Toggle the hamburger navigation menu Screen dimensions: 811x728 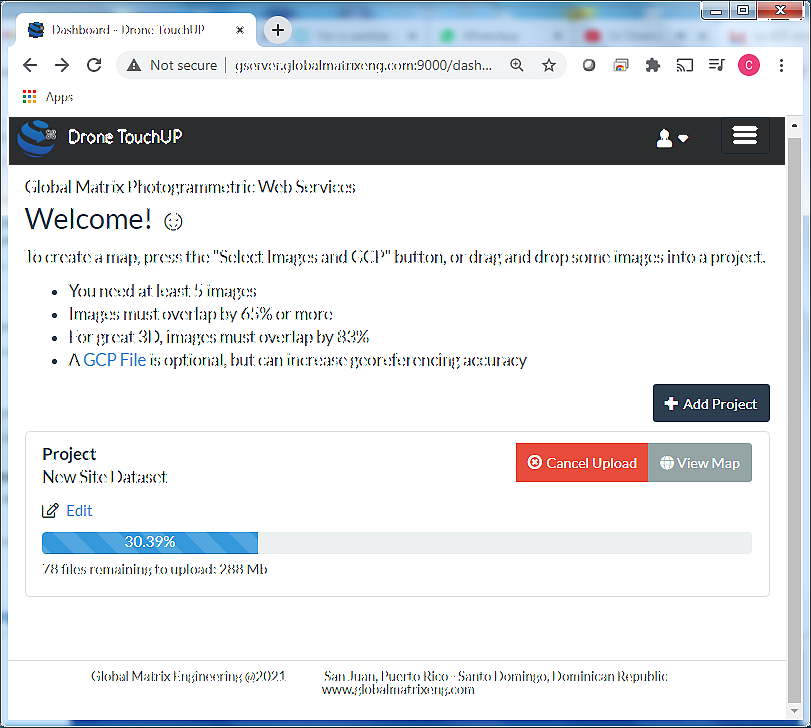point(745,137)
